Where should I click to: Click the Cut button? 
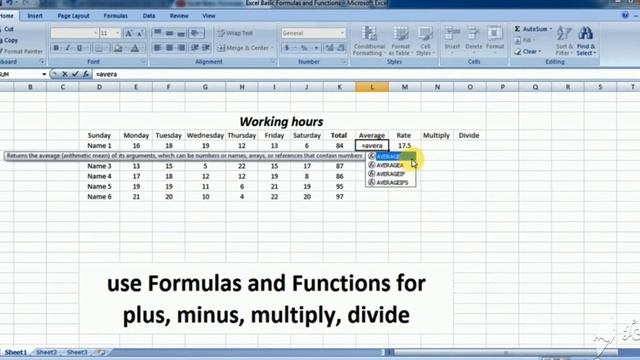tap(7, 29)
